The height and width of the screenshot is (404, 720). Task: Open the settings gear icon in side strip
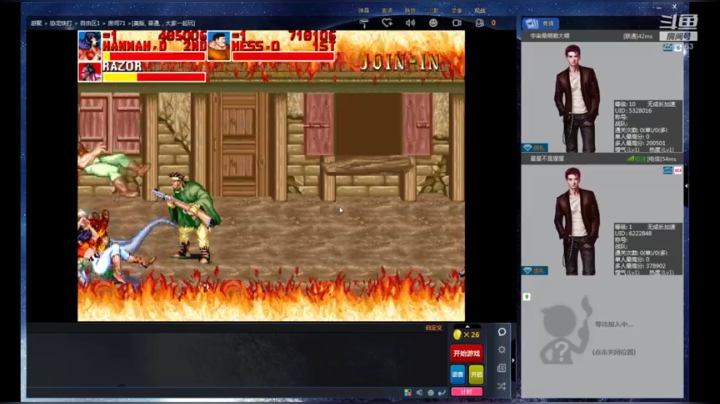coord(502,350)
